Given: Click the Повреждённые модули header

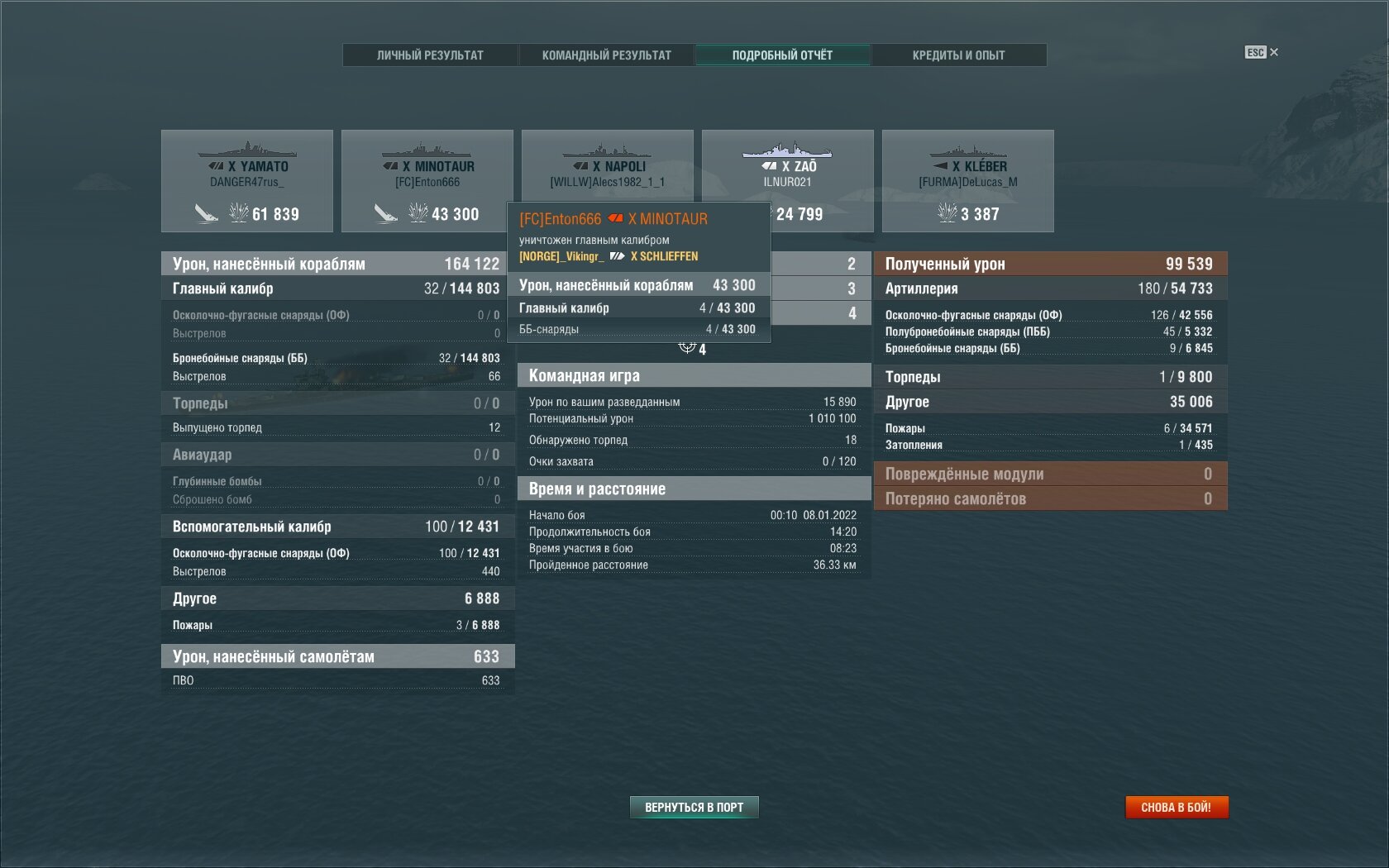Looking at the screenshot, I should coord(1050,474).
